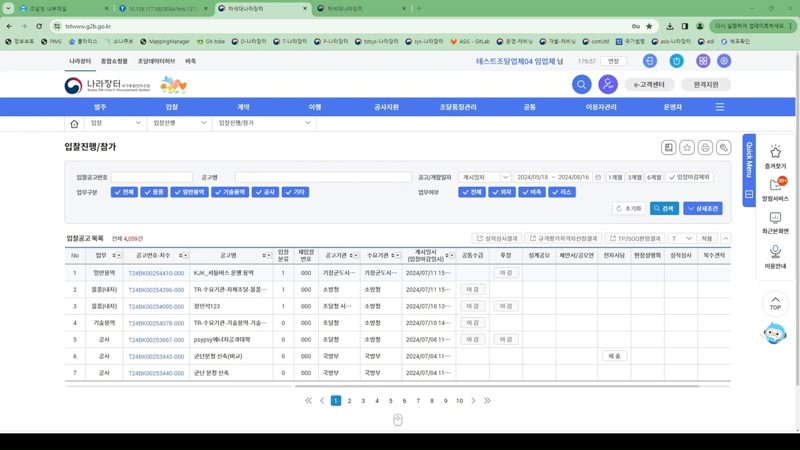Open 공고기관 column filter dropdown

click(x=356, y=256)
